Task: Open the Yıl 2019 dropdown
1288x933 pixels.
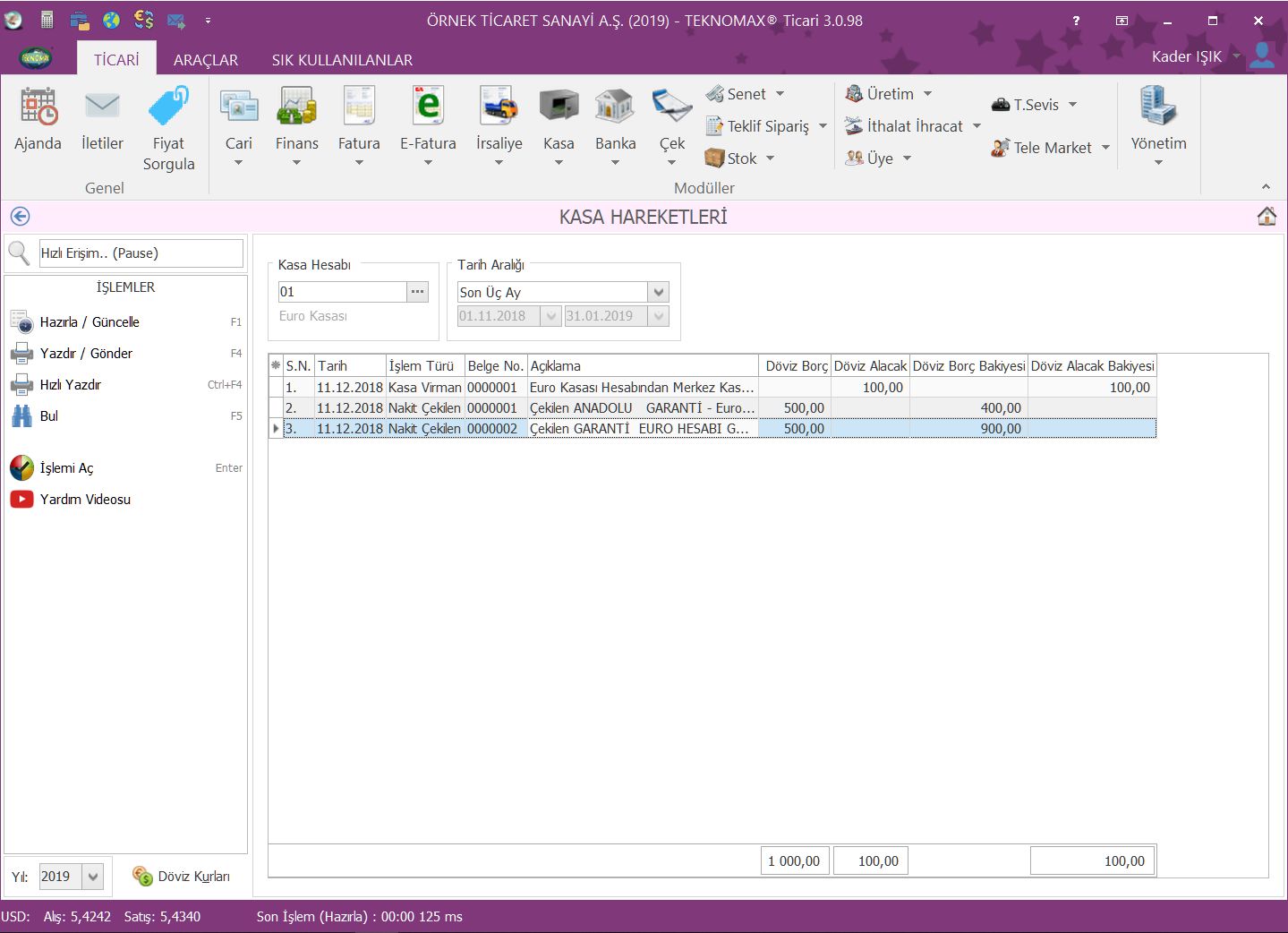Action: pyautogui.click(x=93, y=877)
